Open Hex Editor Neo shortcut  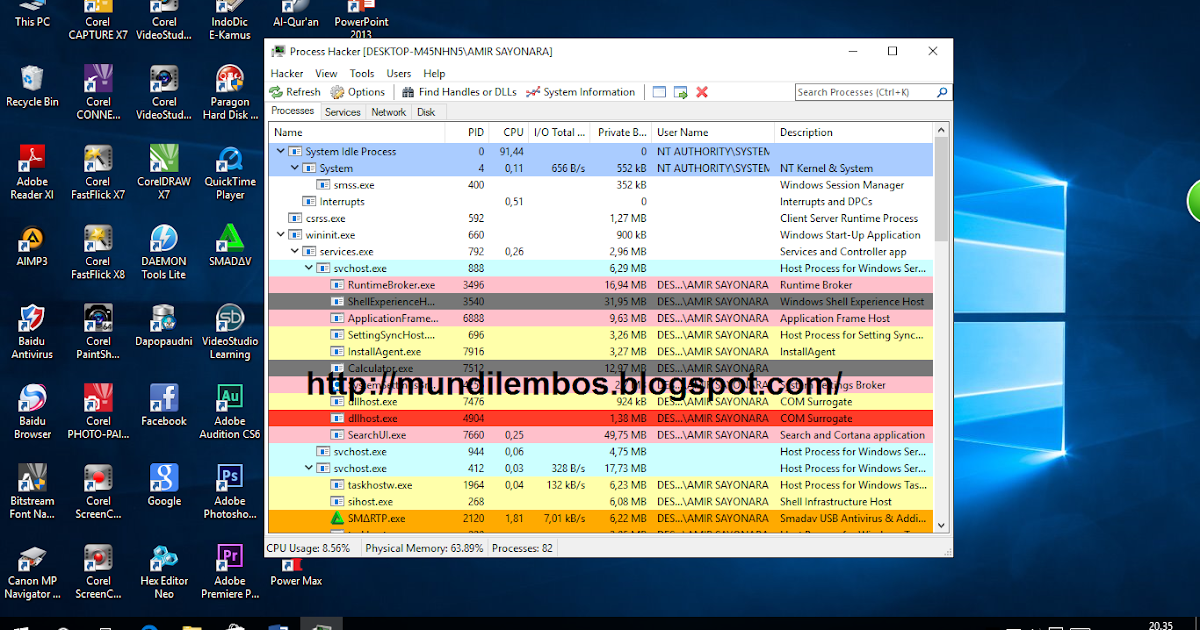[x=164, y=572]
